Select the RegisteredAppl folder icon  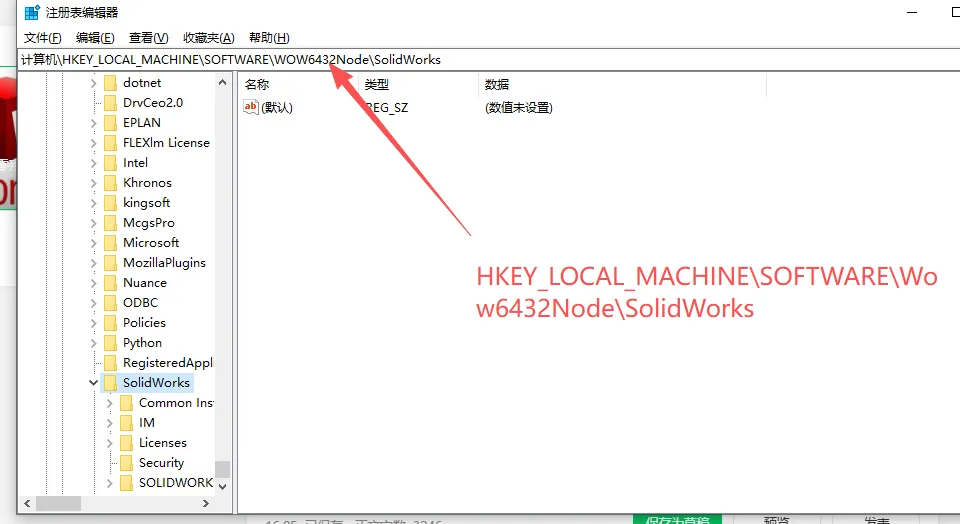click(110, 362)
